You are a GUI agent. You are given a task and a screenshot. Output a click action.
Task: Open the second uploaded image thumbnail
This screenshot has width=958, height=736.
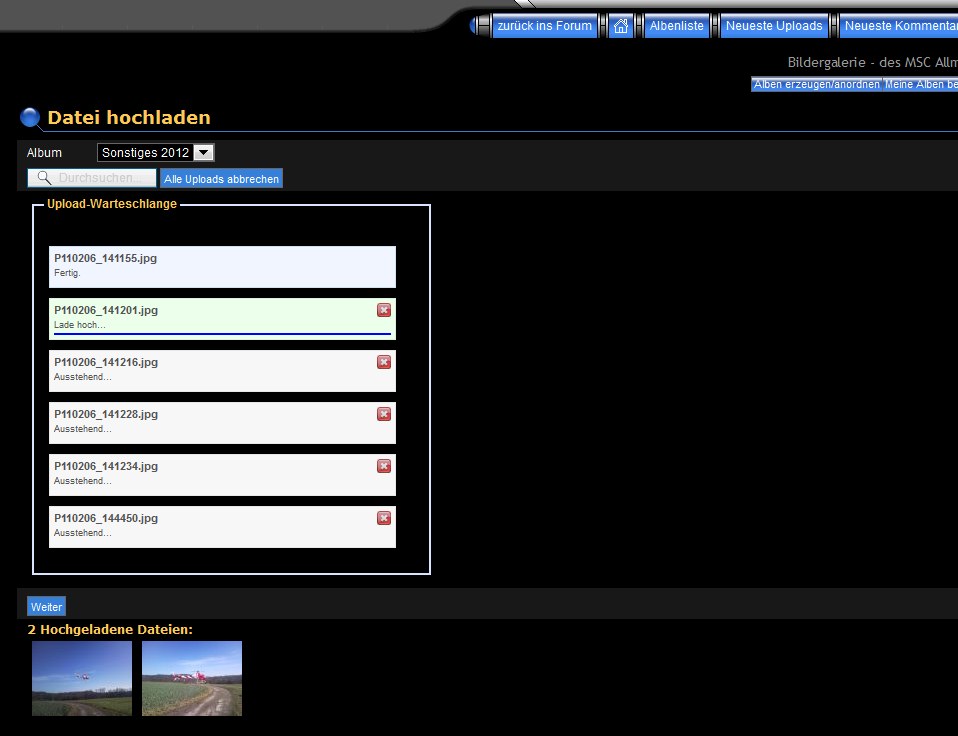[192, 678]
